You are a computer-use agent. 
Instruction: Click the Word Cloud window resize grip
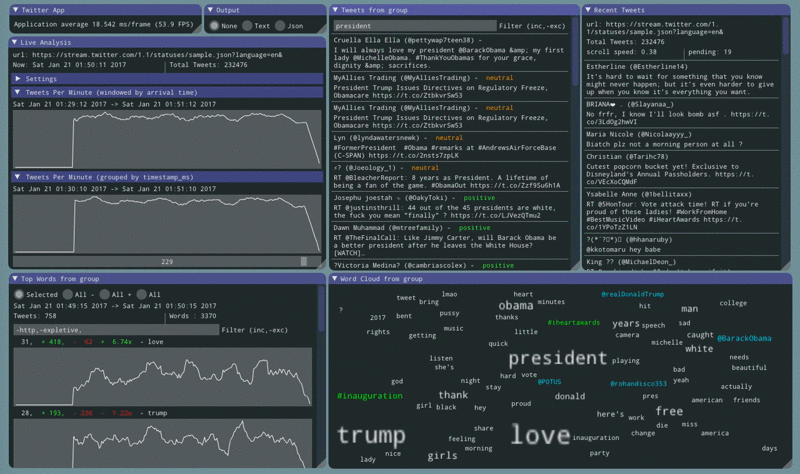pos(787,464)
